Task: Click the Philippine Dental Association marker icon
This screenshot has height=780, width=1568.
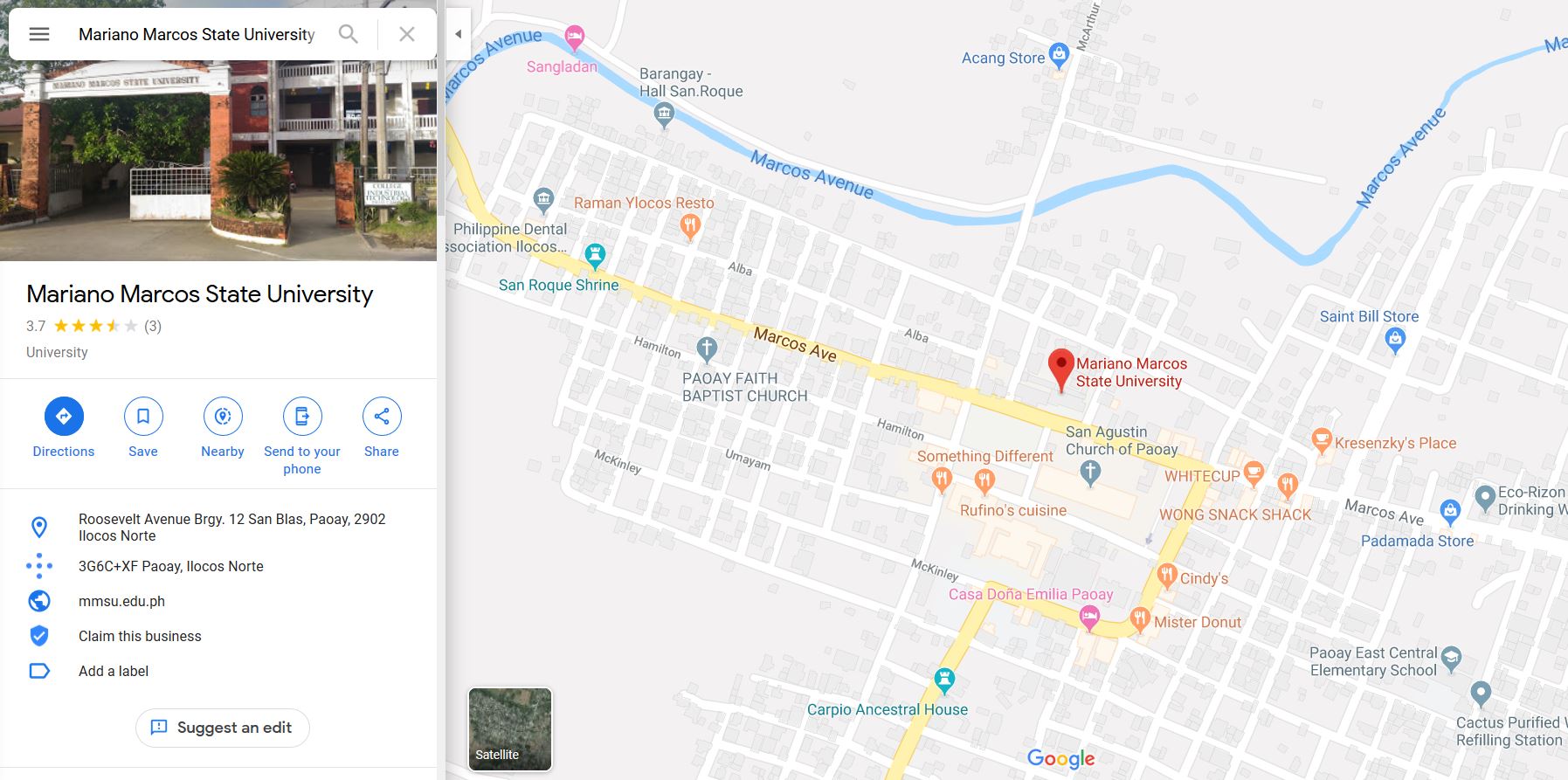Action: [543, 200]
